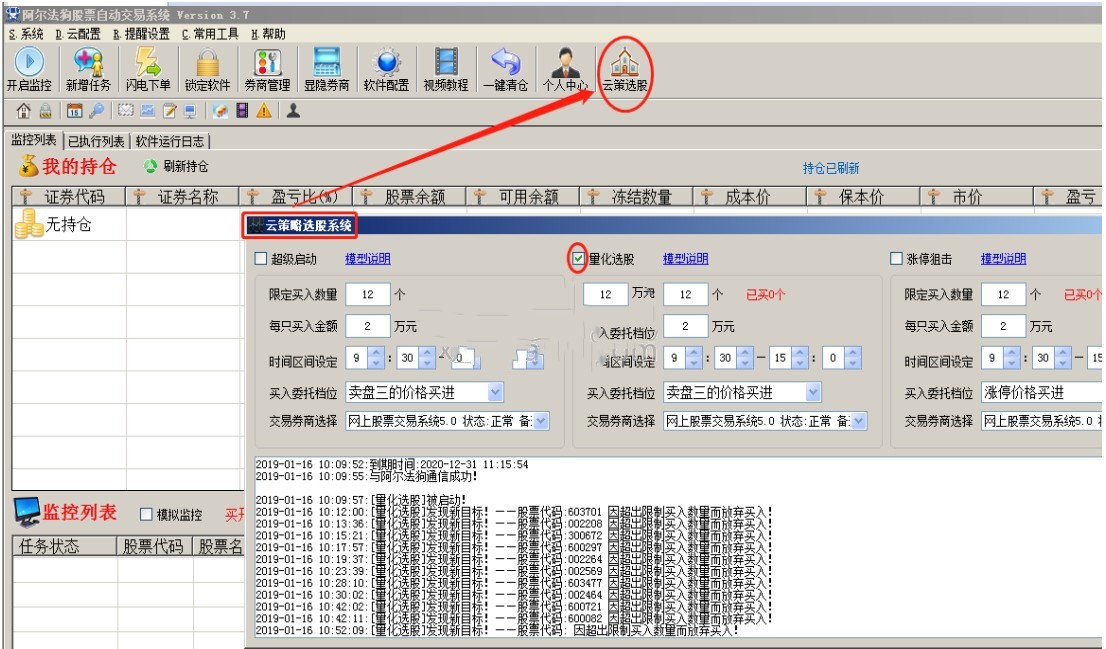Open 云策选股 cloud stock picker
The height and width of the screenshot is (649, 1106).
point(624,68)
